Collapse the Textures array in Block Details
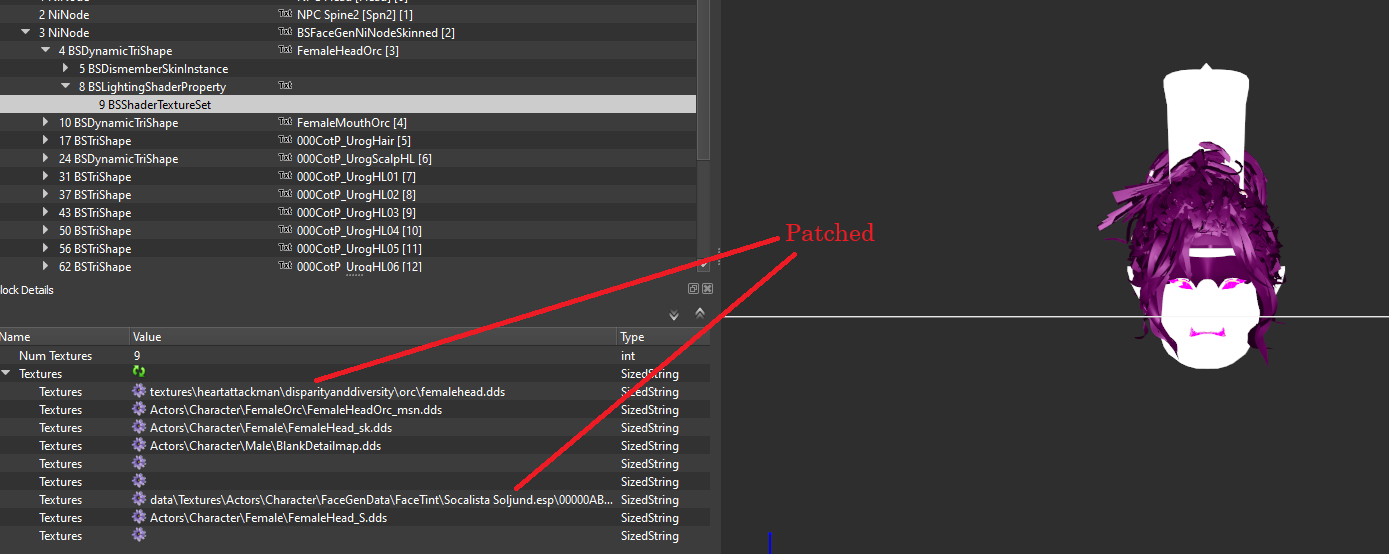This screenshot has width=1389, height=554. click(x=7, y=373)
